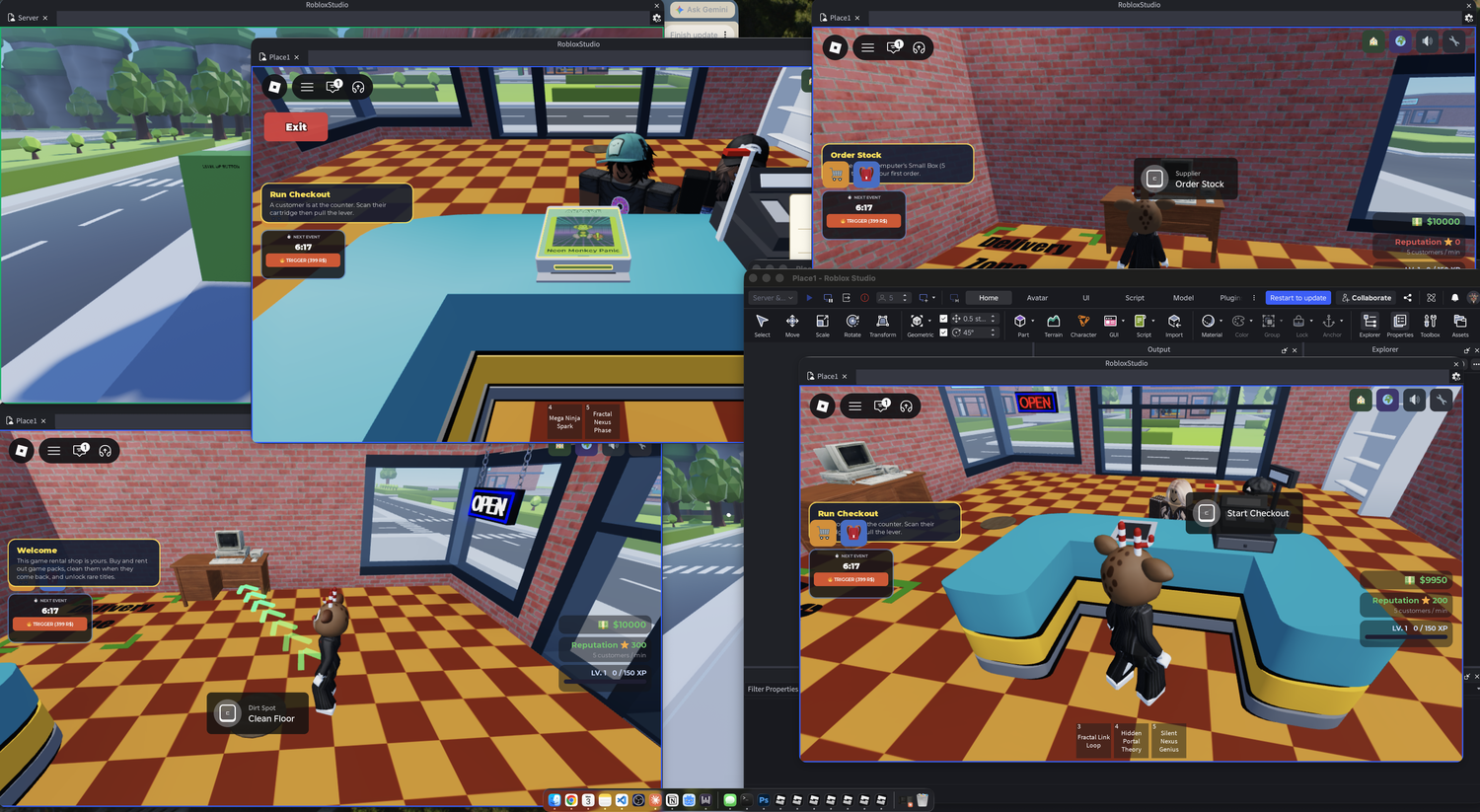Show the Explorer panel via ribbon icon
1480x812 pixels.
(1369, 322)
